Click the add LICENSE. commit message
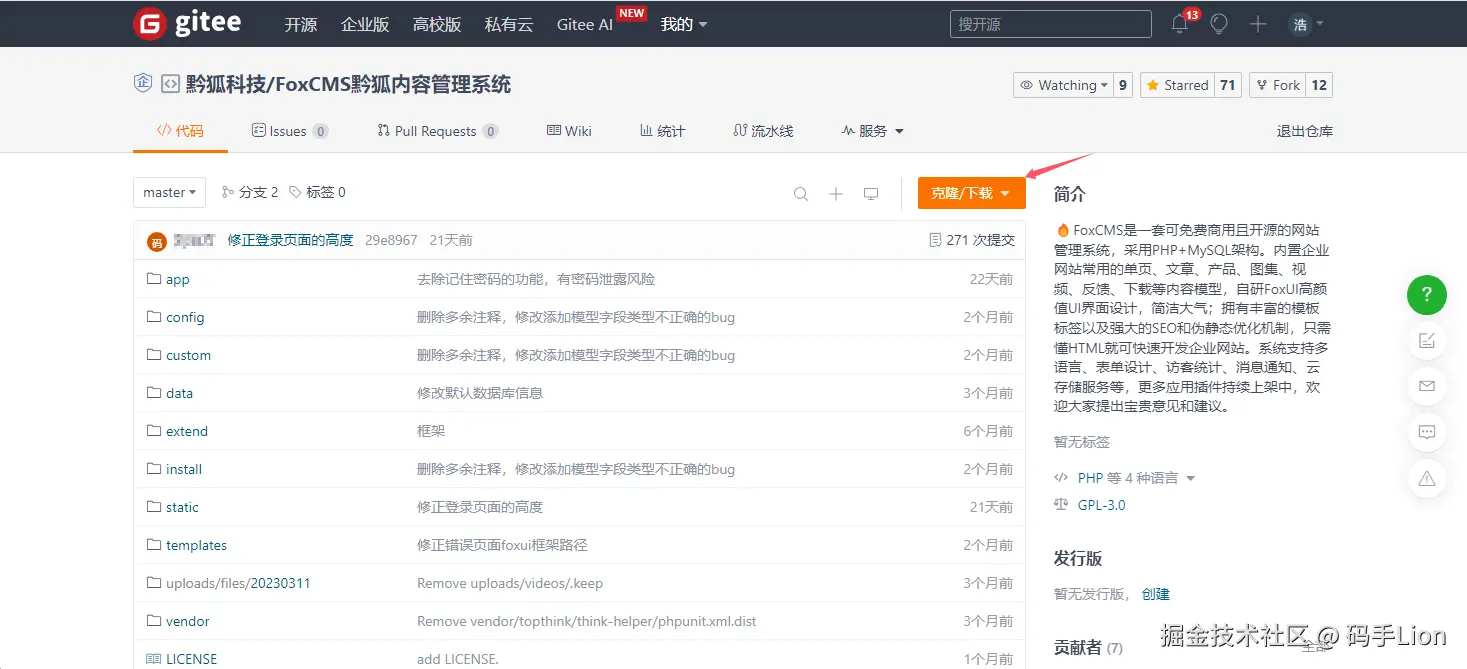1467x669 pixels. [x=458, y=659]
